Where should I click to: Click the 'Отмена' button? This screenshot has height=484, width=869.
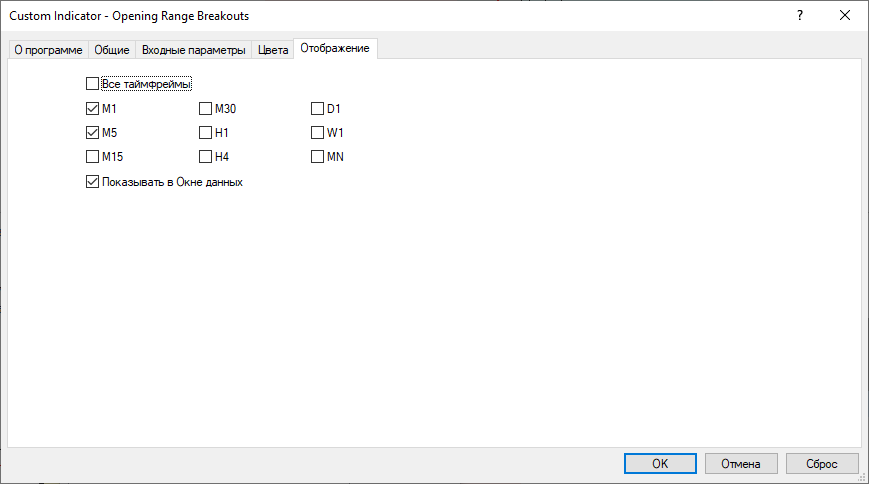(741, 463)
